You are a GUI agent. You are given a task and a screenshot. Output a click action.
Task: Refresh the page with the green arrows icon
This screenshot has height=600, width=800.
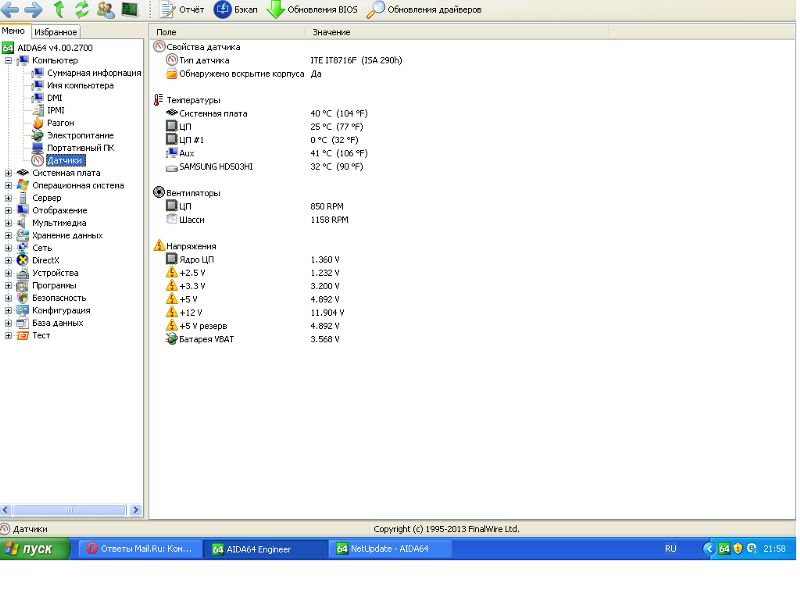[x=82, y=9]
